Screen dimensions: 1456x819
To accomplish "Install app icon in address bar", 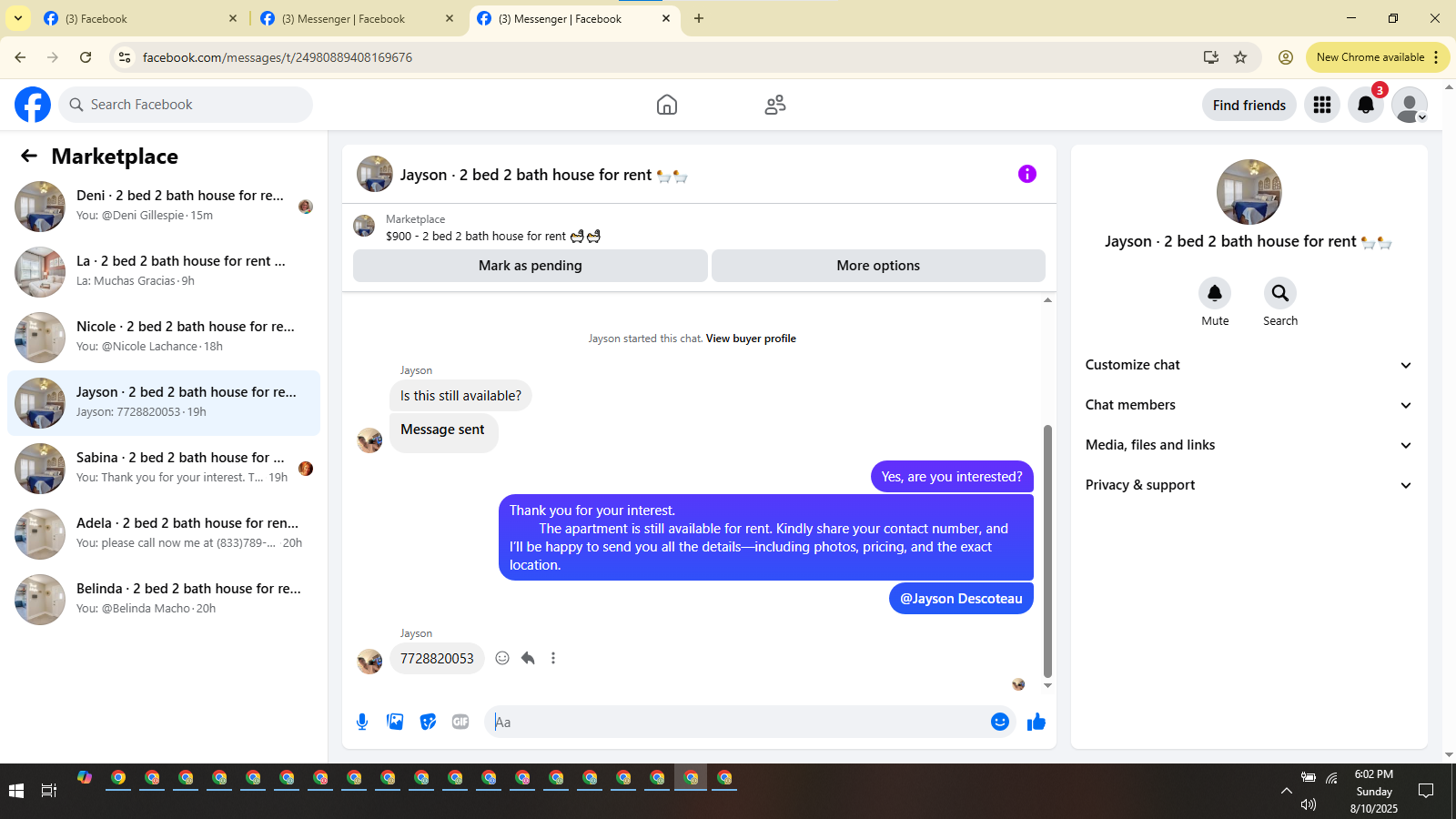I will coord(1211,57).
